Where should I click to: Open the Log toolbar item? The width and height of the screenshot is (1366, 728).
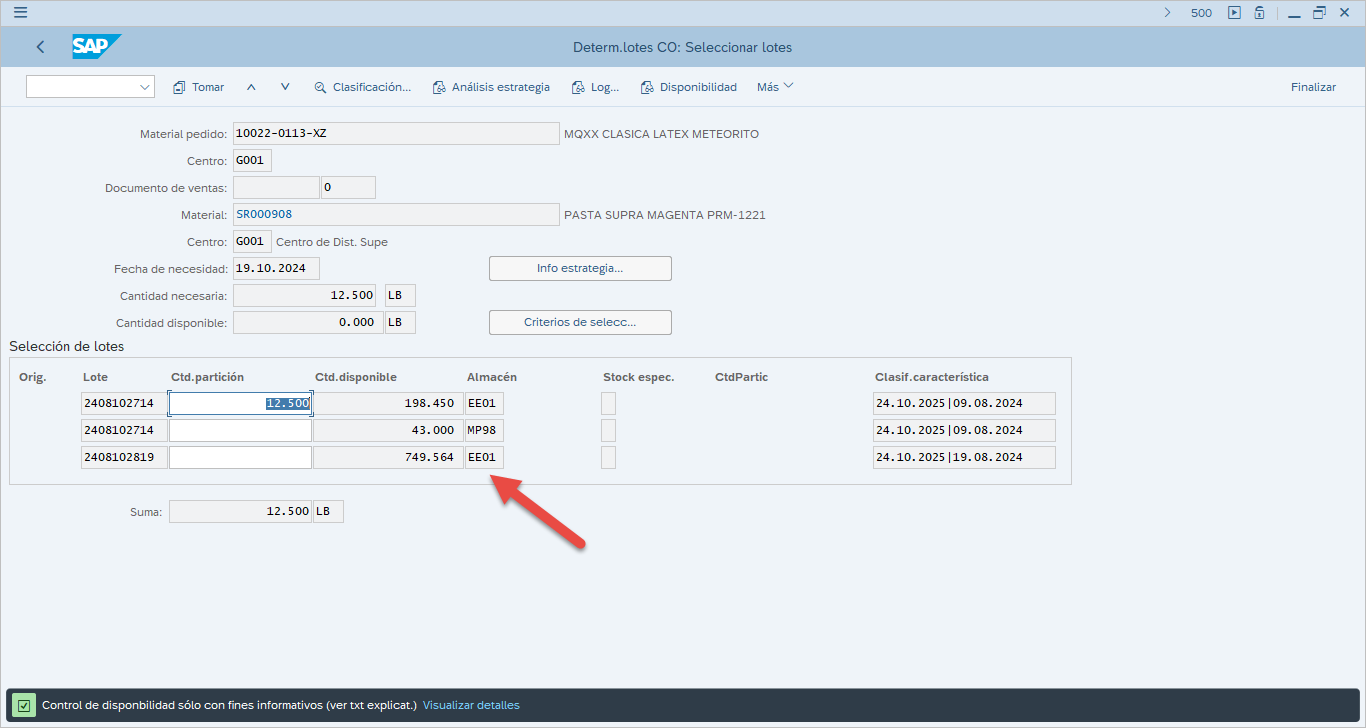tap(595, 87)
